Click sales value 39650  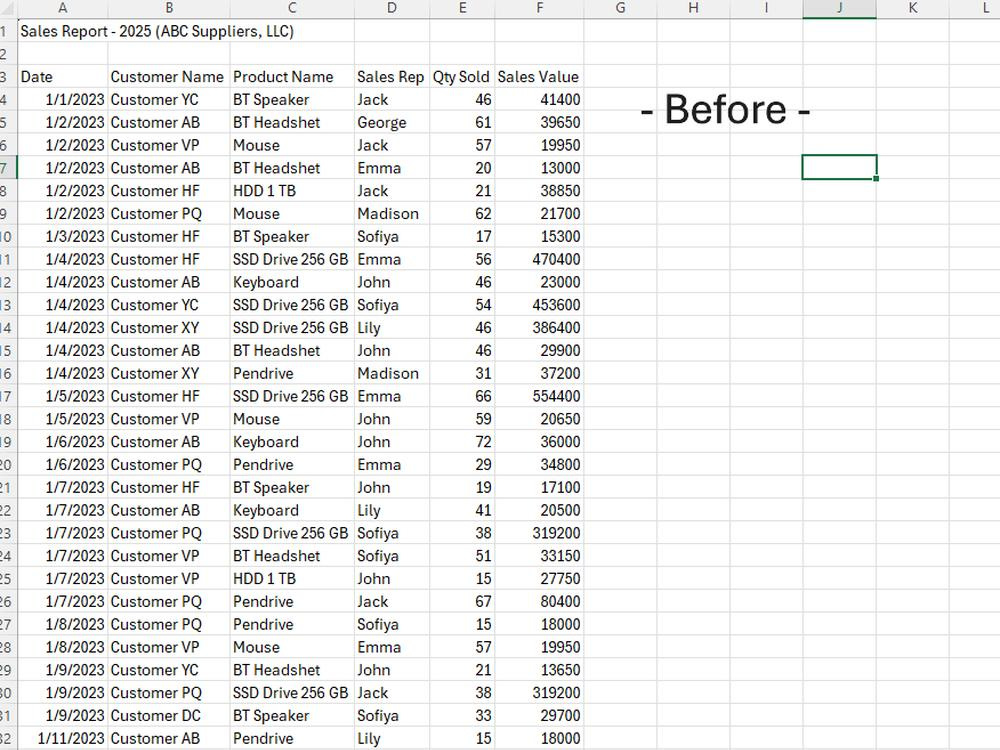[540, 122]
